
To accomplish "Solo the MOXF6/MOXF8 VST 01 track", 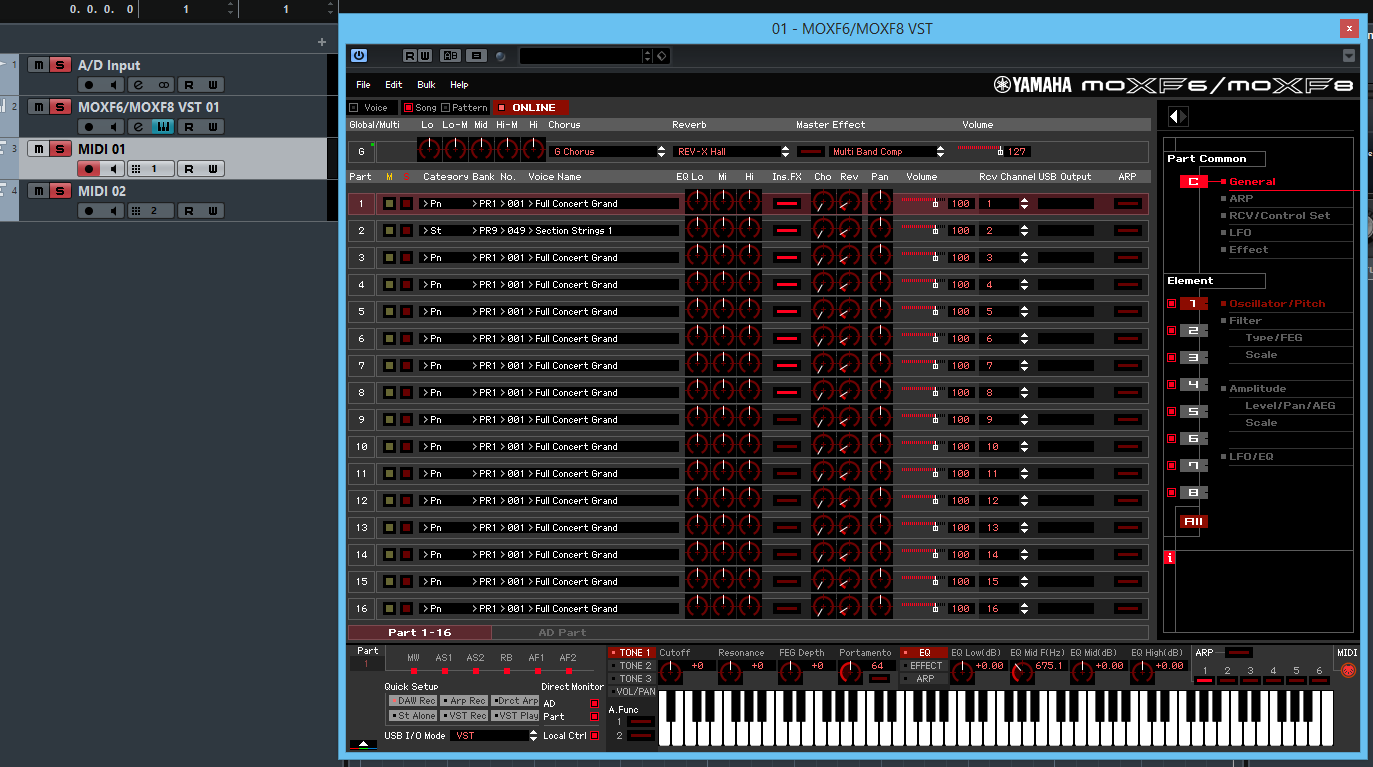I will (60, 107).
